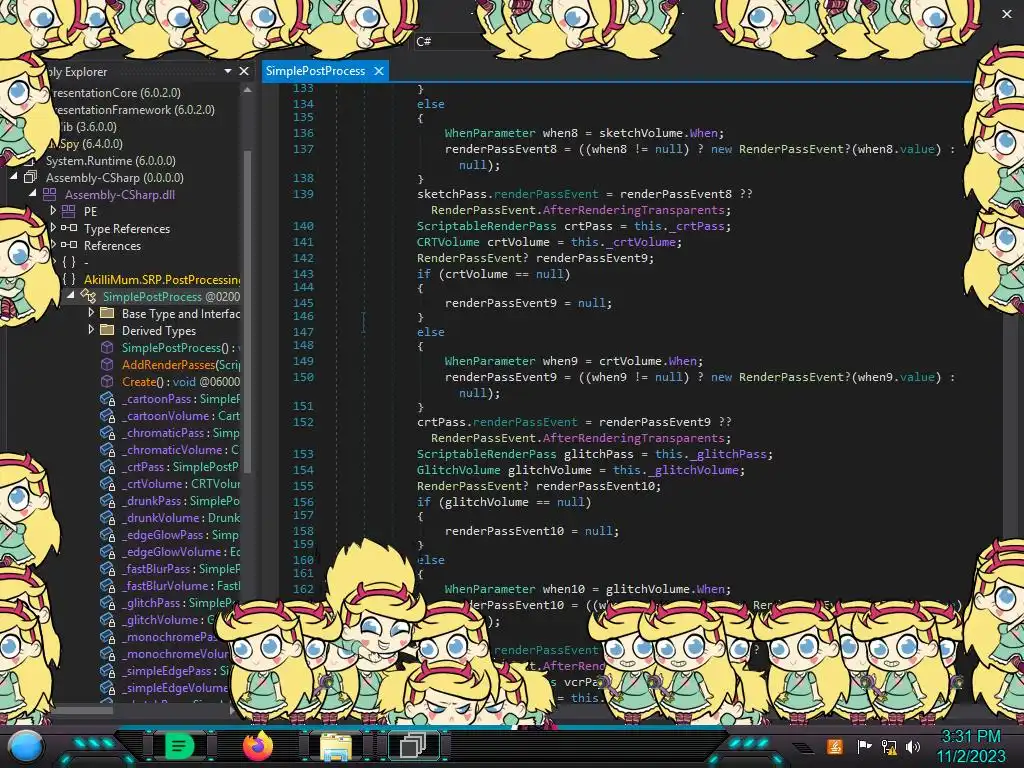
Task: Click the CRTVolume type on line 141
Action: tap(448, 242)
